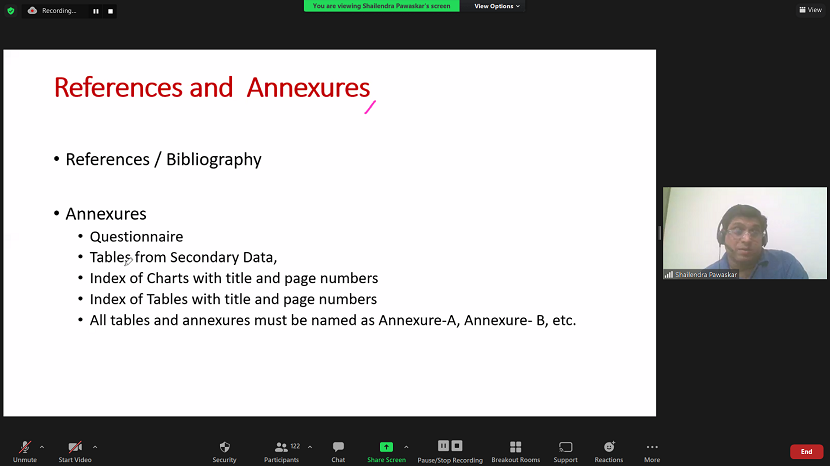Image resolution: width=830 pixels, height=466 pixels.
Task: Expand the arrow beside Share Screen
Action: click(x=406, y=447)
